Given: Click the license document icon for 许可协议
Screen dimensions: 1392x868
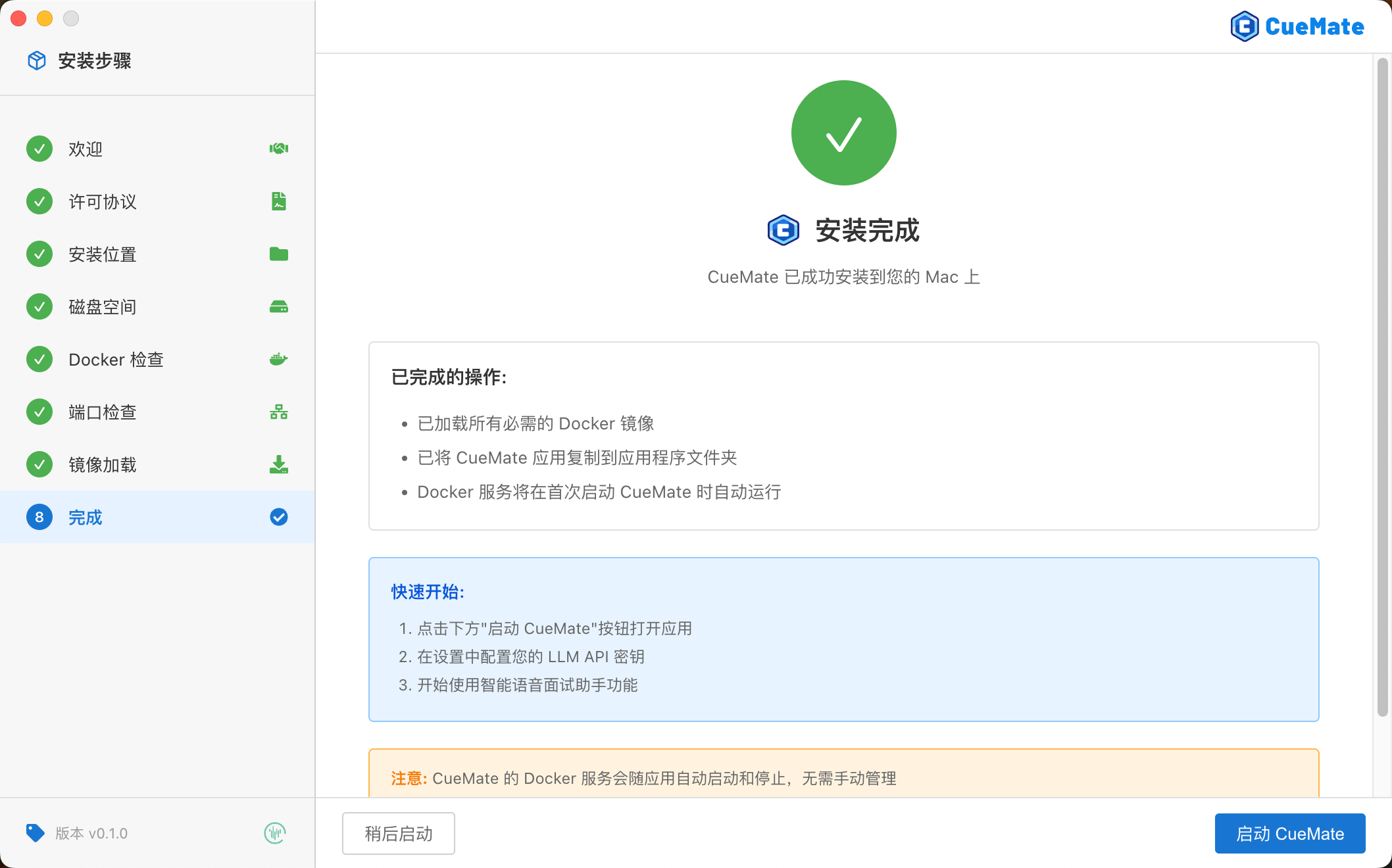Looking at the screenshot, I should [x=278, y=201].
